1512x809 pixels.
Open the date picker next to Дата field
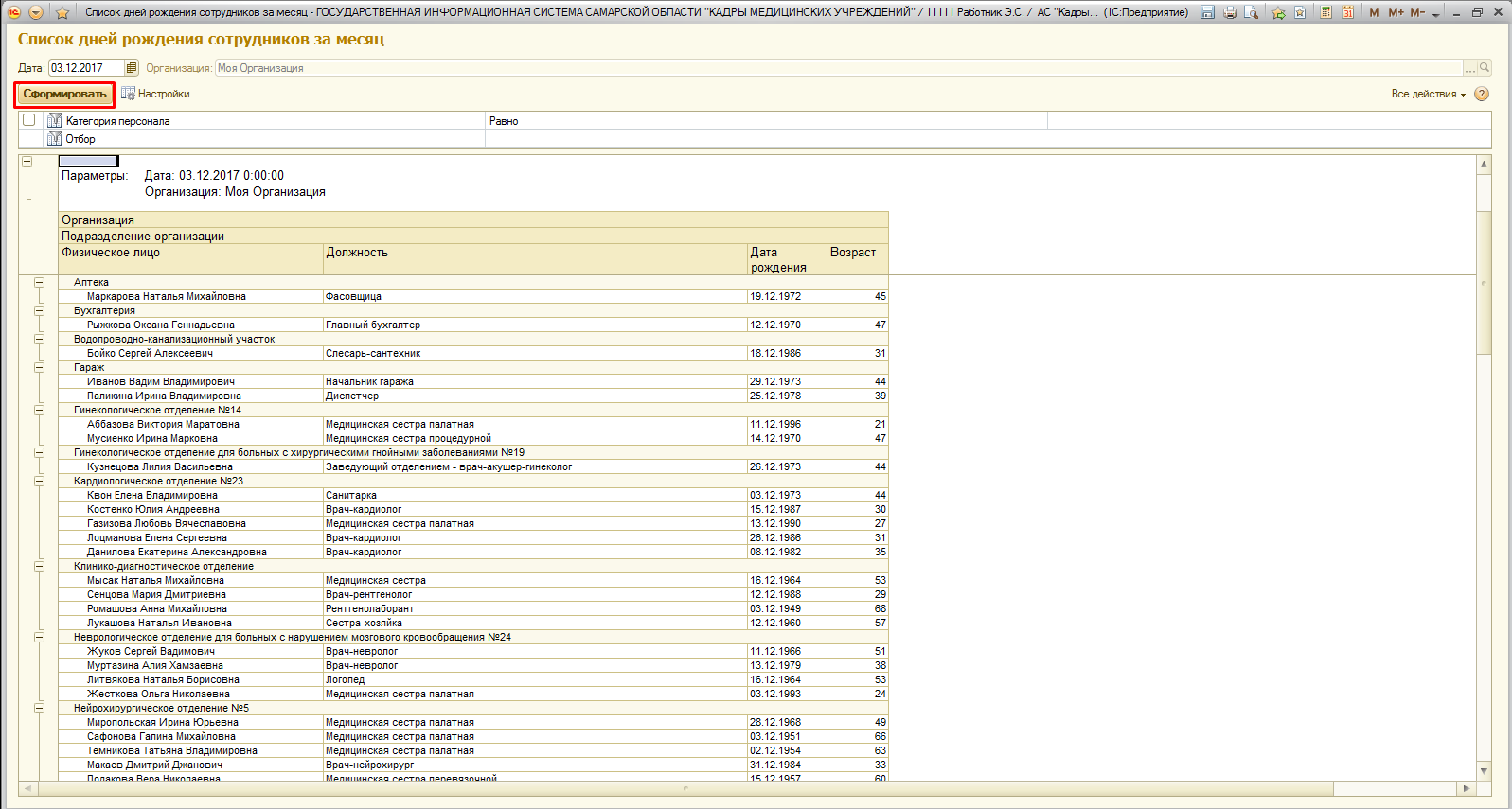tap(132, 68)
